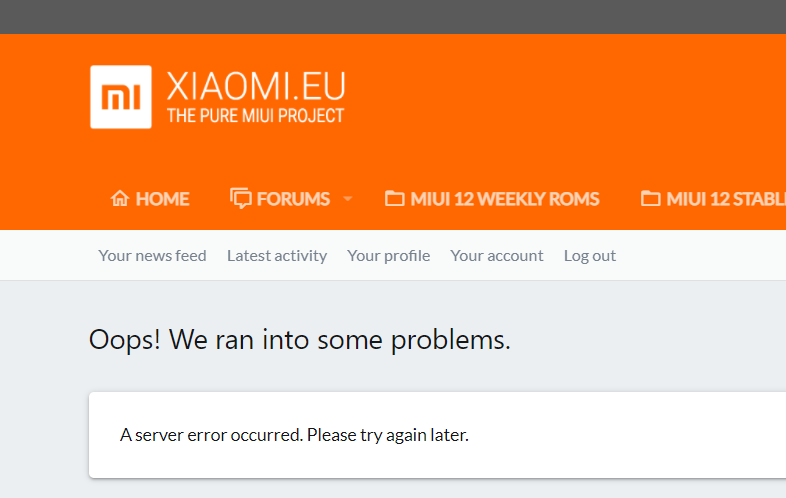Open the MIUI 12 WEEKLY ROMS label
This screenshot has height=498, width=786.
(505, 199)
